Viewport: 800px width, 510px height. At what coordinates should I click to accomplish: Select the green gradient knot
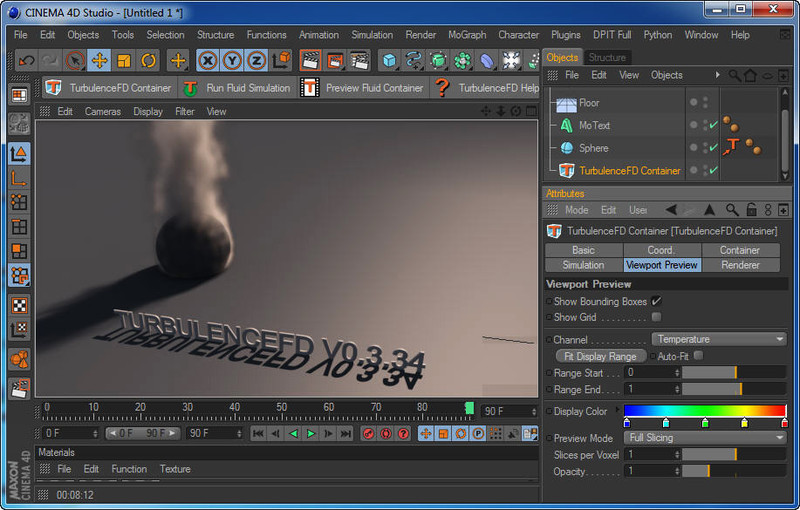pyautogui.click(x=705, y=423)
